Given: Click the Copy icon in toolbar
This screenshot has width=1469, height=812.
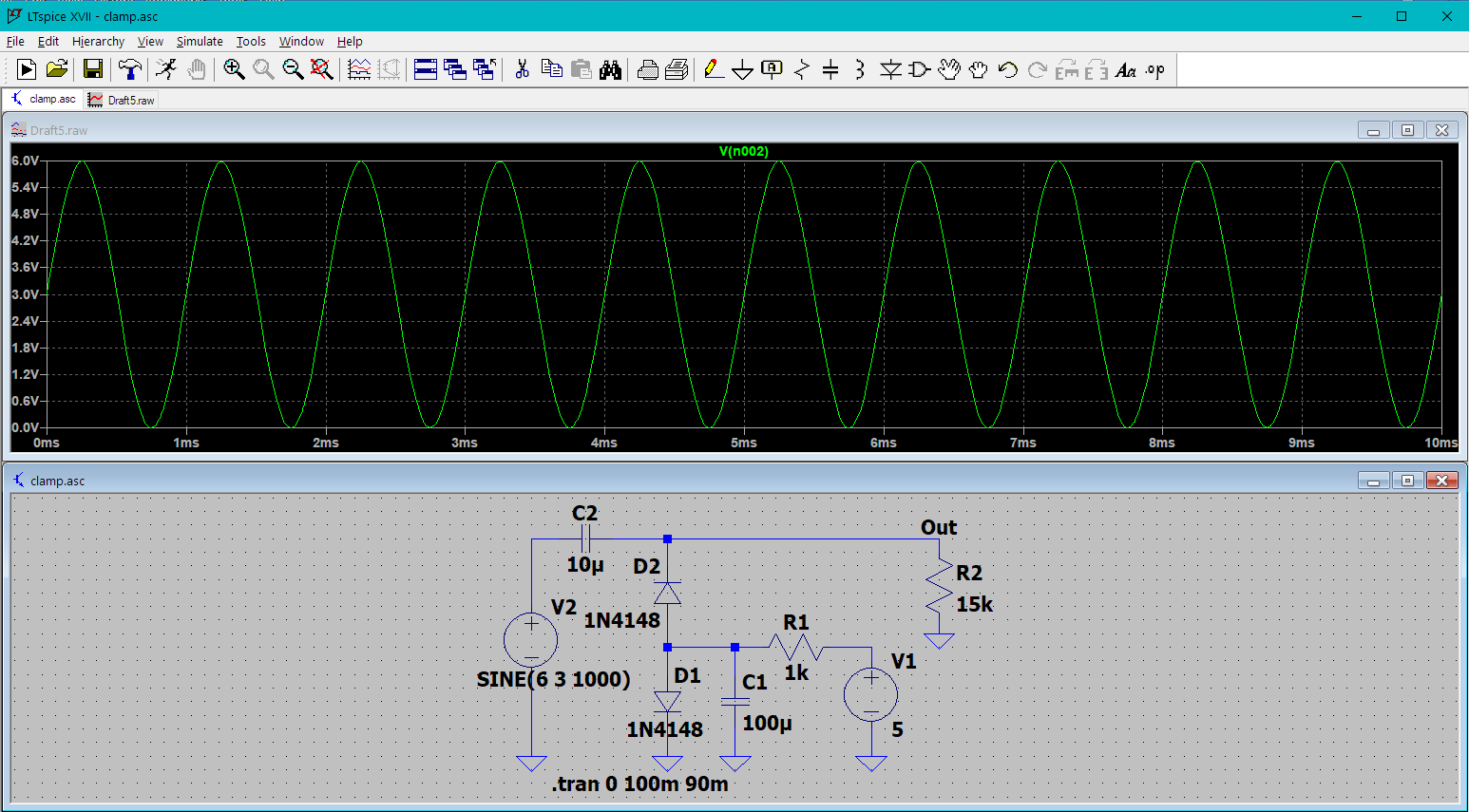Looking at the screenshot, I should [x=551, y=69].
